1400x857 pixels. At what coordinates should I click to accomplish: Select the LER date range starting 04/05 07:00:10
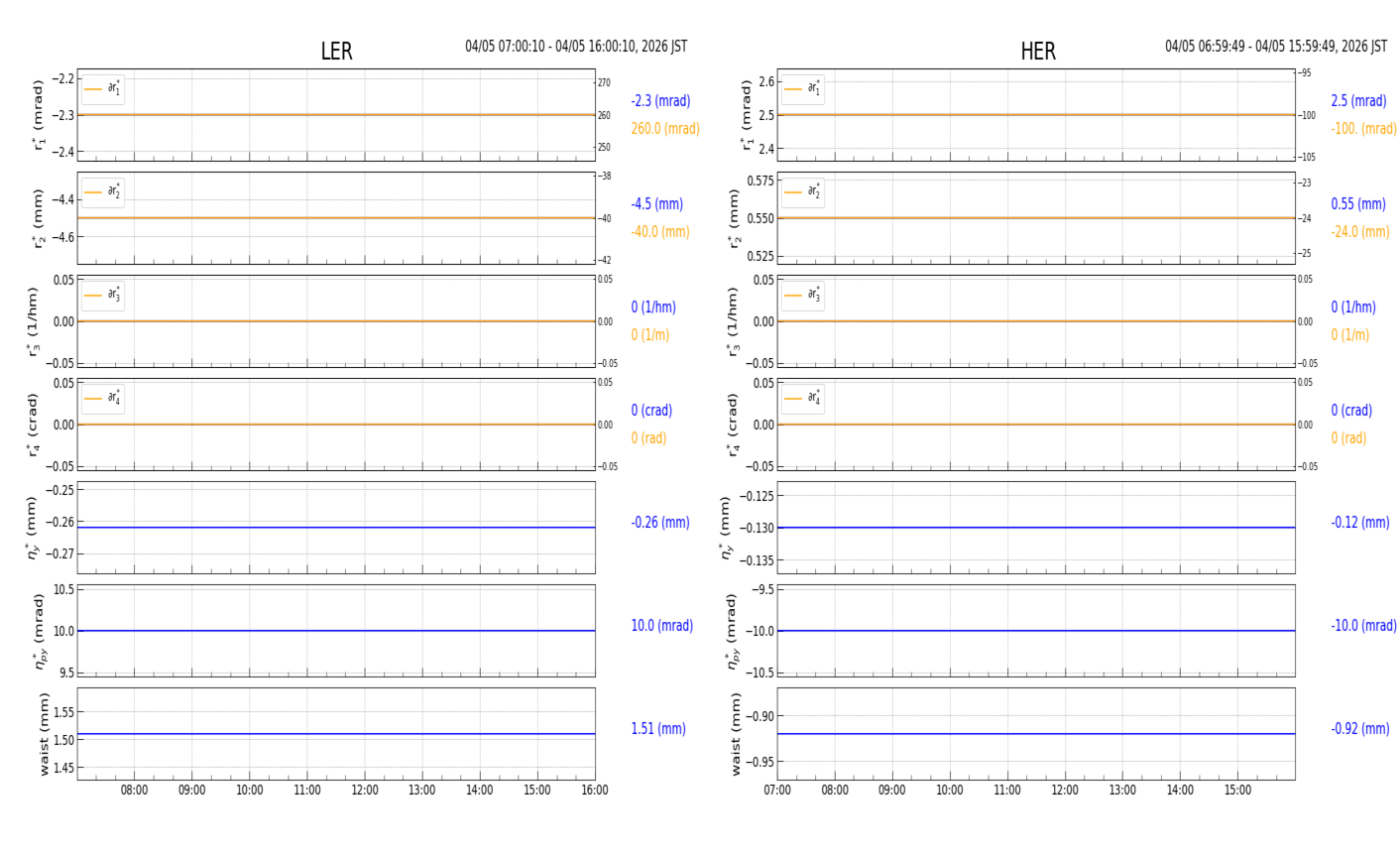point(576,47)
